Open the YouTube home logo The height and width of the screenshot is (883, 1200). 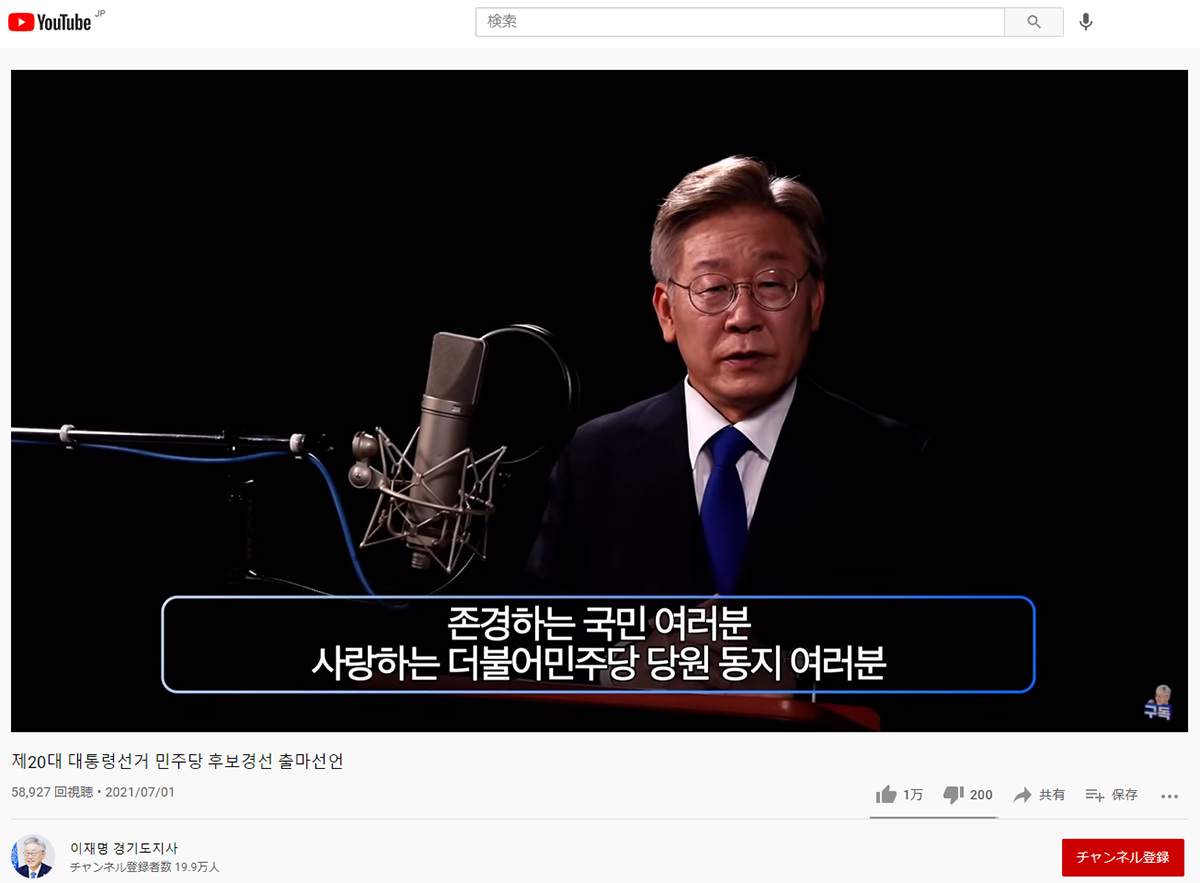click(50, 22)
